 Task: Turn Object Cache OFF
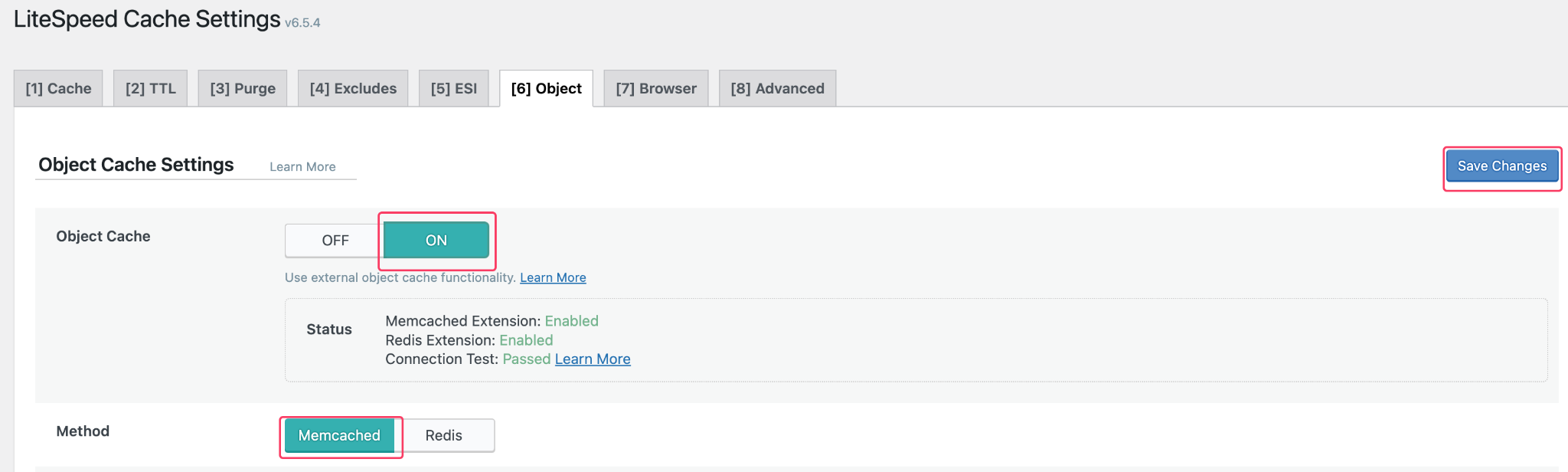point(335,241)
